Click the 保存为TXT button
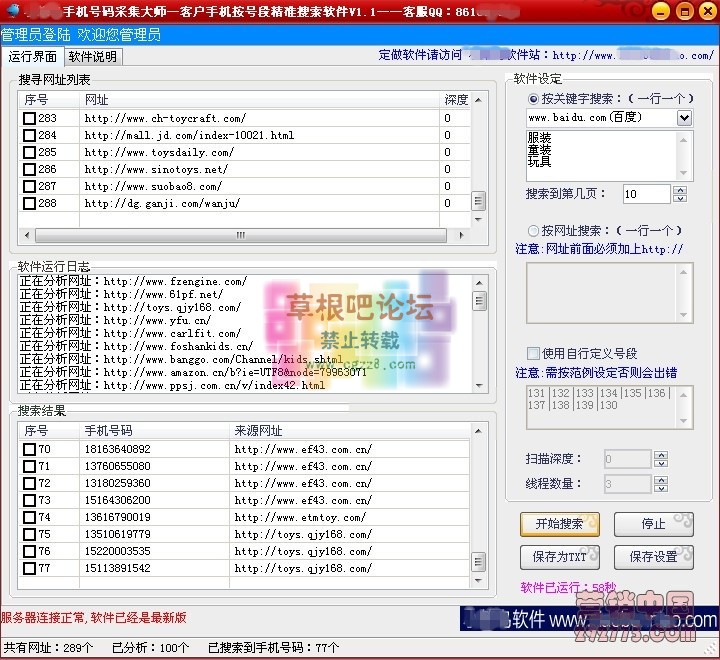Screen dimensions: 720x660 pos(560,557)
